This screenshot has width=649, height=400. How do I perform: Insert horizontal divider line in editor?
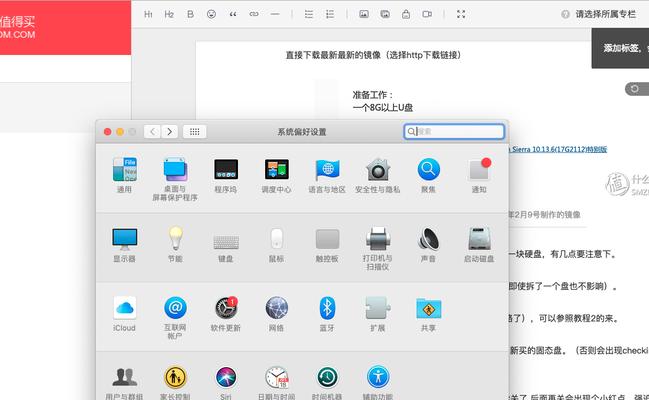coord(275,14)
